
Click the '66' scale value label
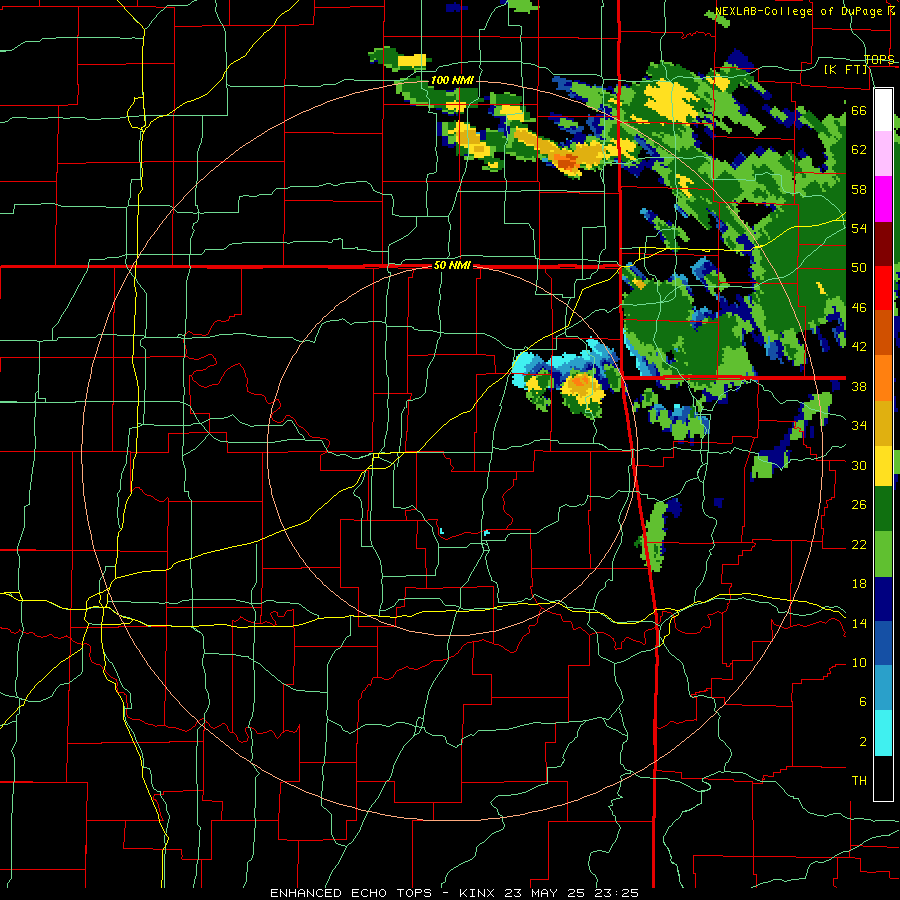coord(859,110)
